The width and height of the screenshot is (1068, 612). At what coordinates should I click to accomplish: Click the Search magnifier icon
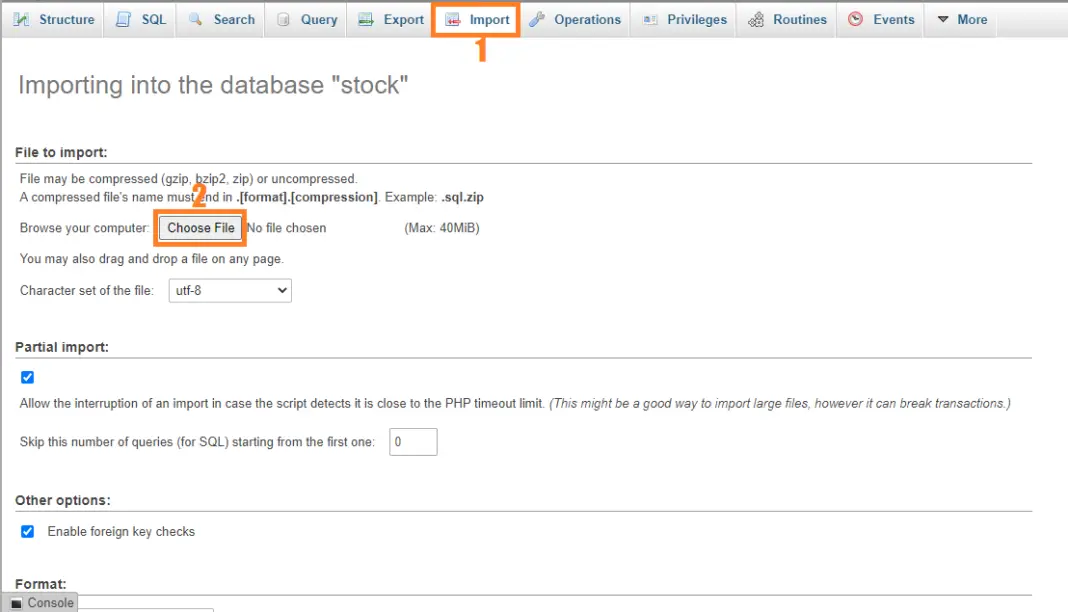(x=196, y=19)
